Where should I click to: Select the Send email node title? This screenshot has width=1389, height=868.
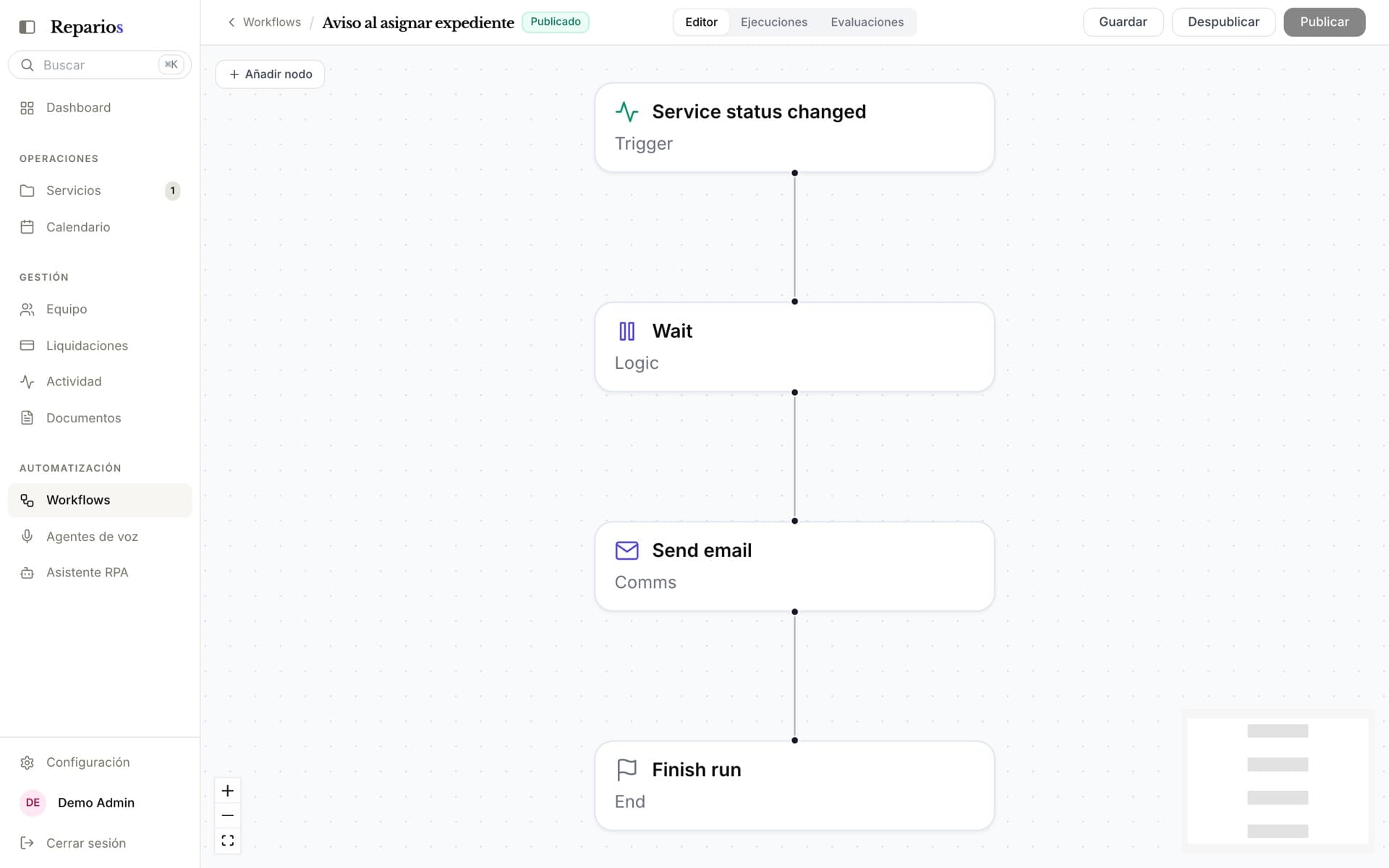[x=702, y=550]
